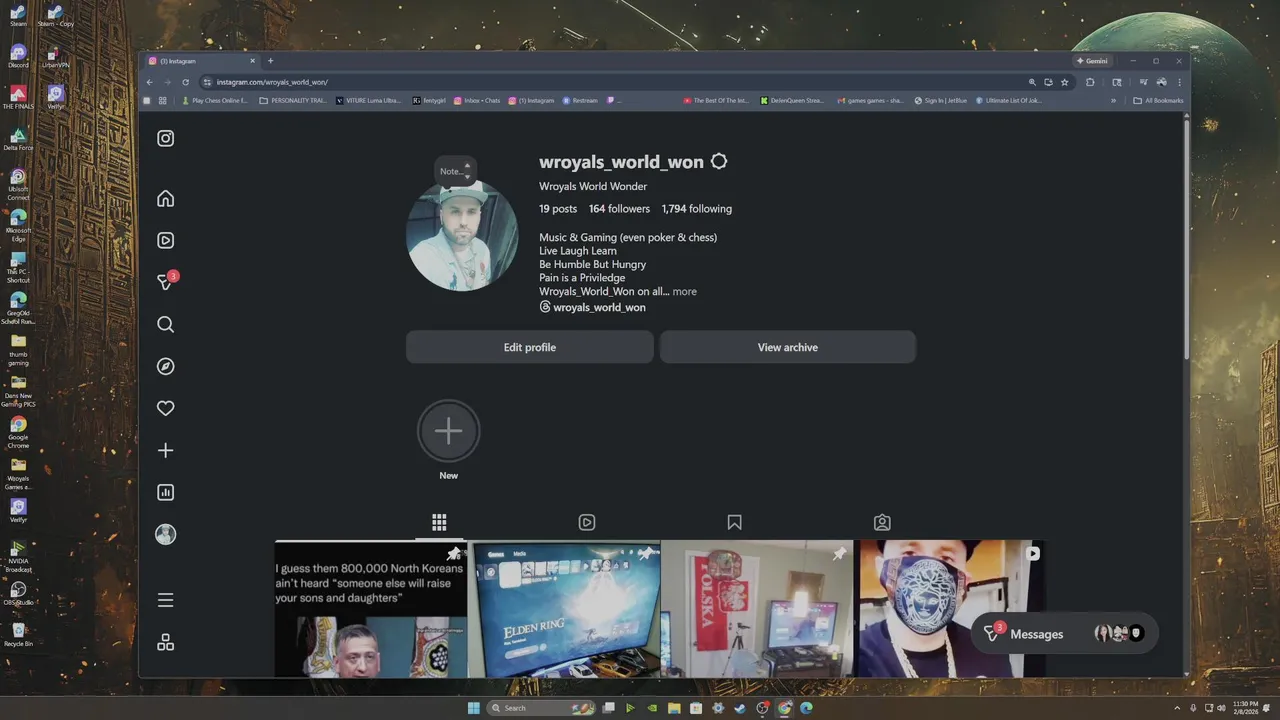1280x720 pixels.
Task: Open the large profile picture
Action: tap(462, 236)
